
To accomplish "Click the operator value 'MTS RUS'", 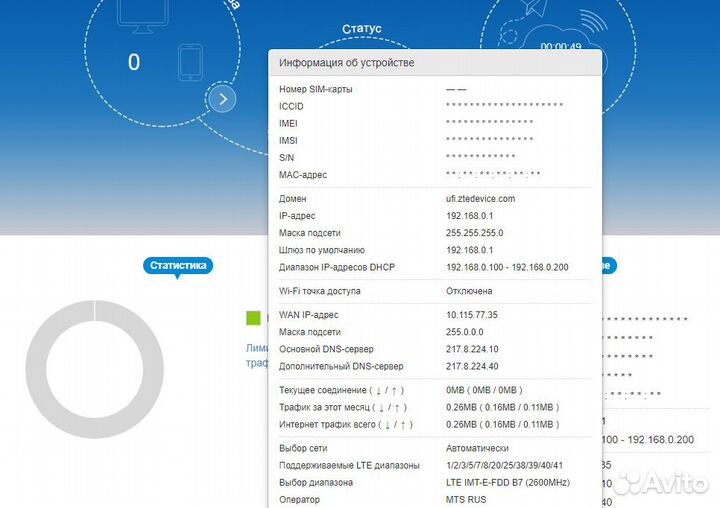I will coord(466,499).
